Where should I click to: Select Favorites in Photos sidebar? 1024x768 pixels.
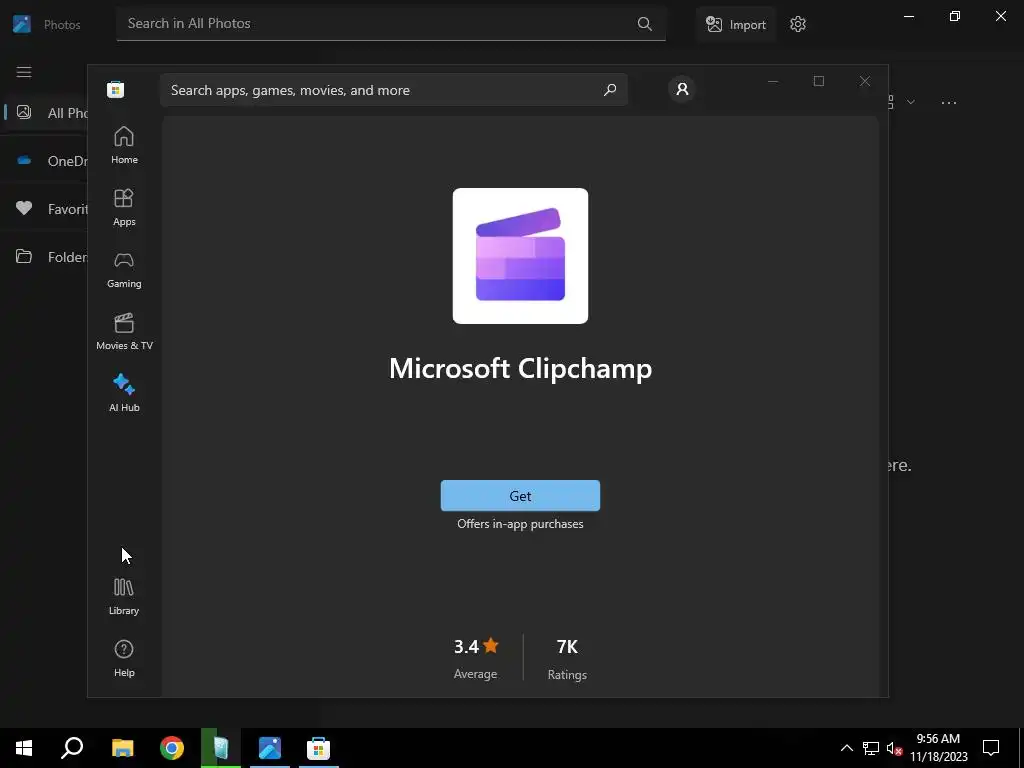click(46, 209)
